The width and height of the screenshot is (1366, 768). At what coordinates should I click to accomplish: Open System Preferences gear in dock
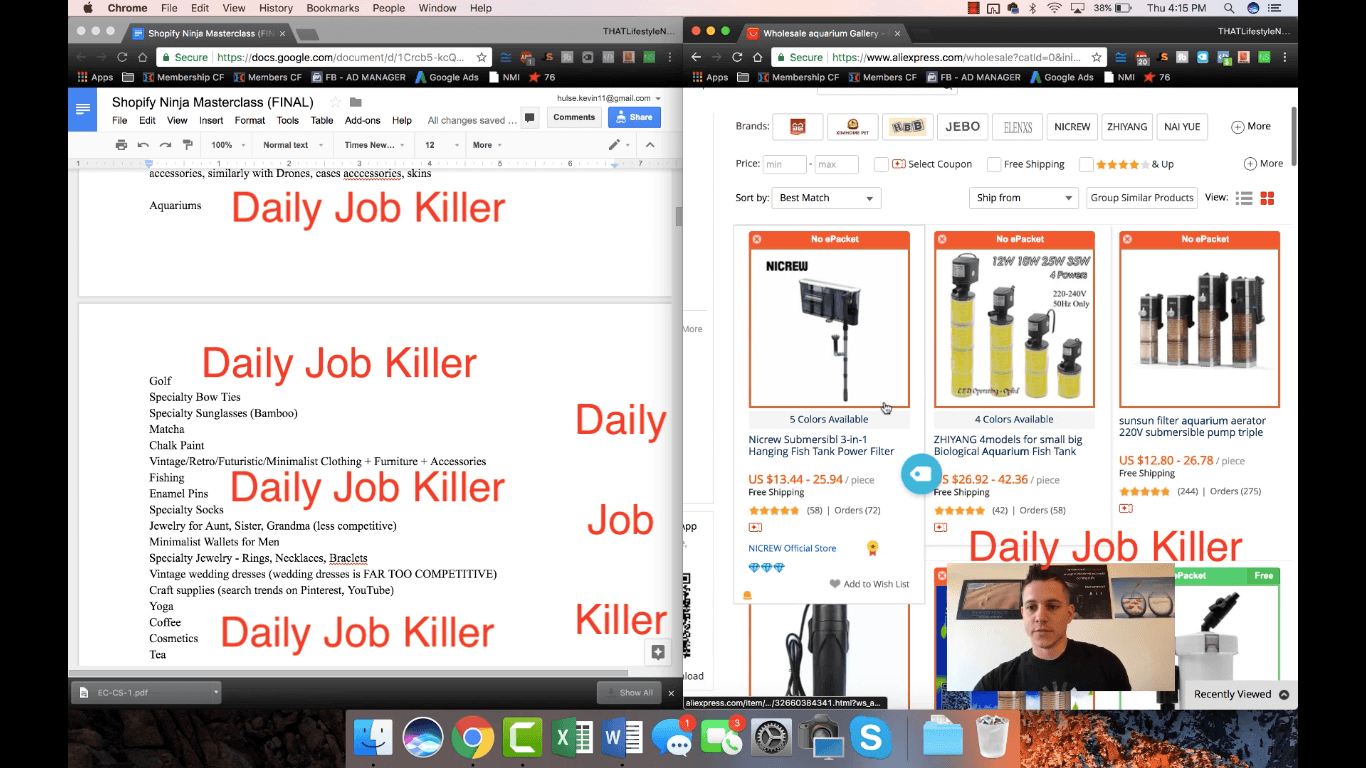click(771, 739)
